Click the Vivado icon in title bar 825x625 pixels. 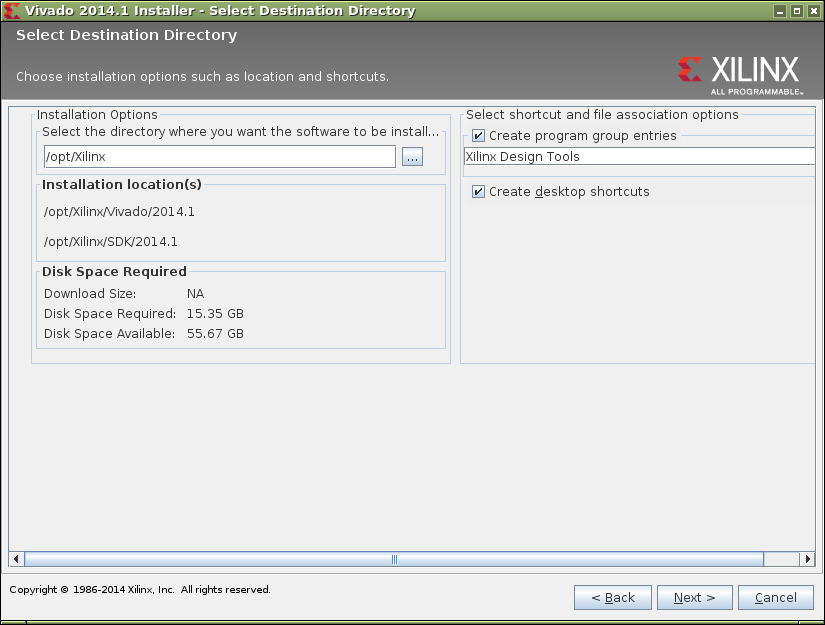pos(12,11)
